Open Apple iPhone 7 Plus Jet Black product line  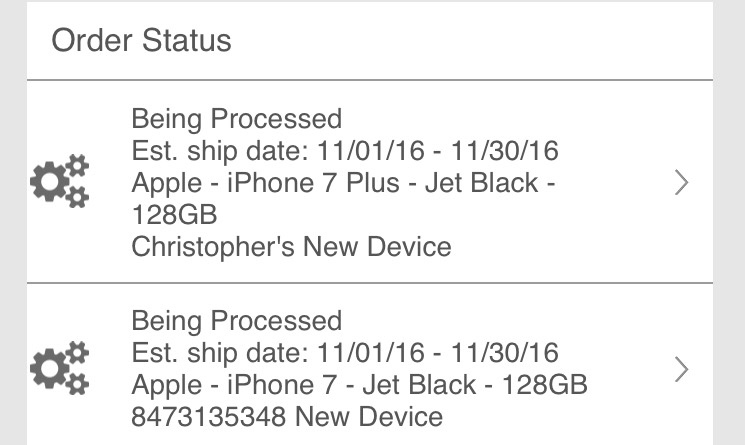pyautogui.click(x=344, y=183)
